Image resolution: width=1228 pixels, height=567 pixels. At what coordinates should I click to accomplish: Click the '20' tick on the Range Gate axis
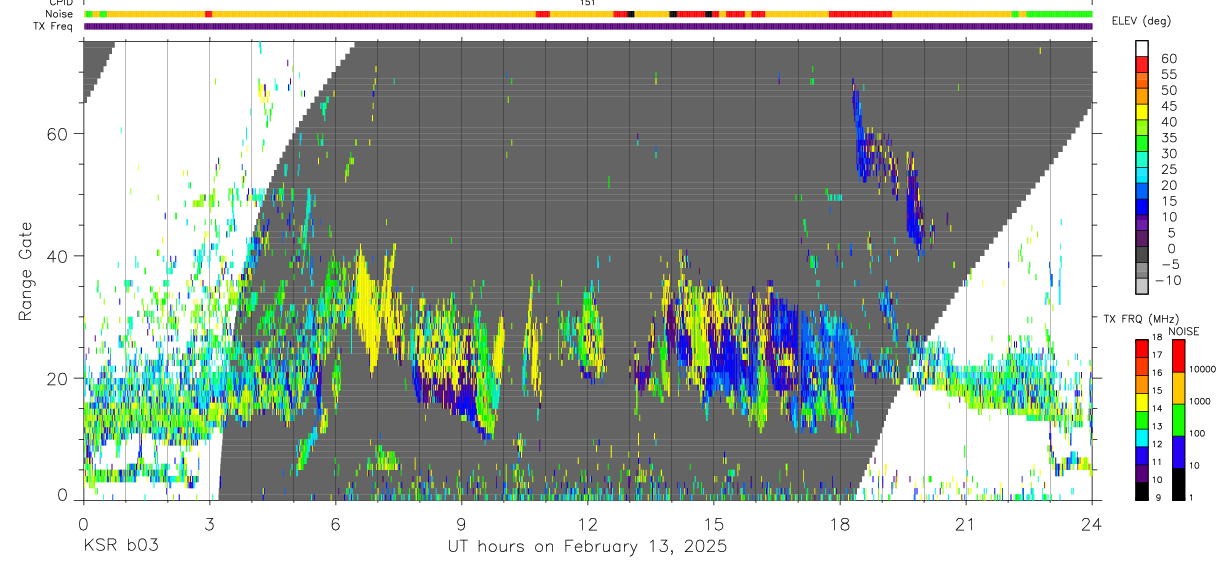57,379
